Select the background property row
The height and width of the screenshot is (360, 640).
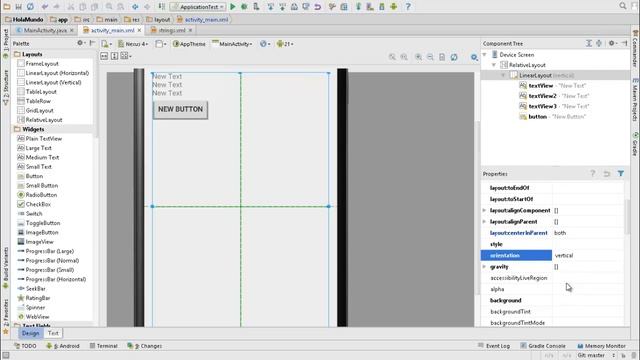click(x=552, y=300)
